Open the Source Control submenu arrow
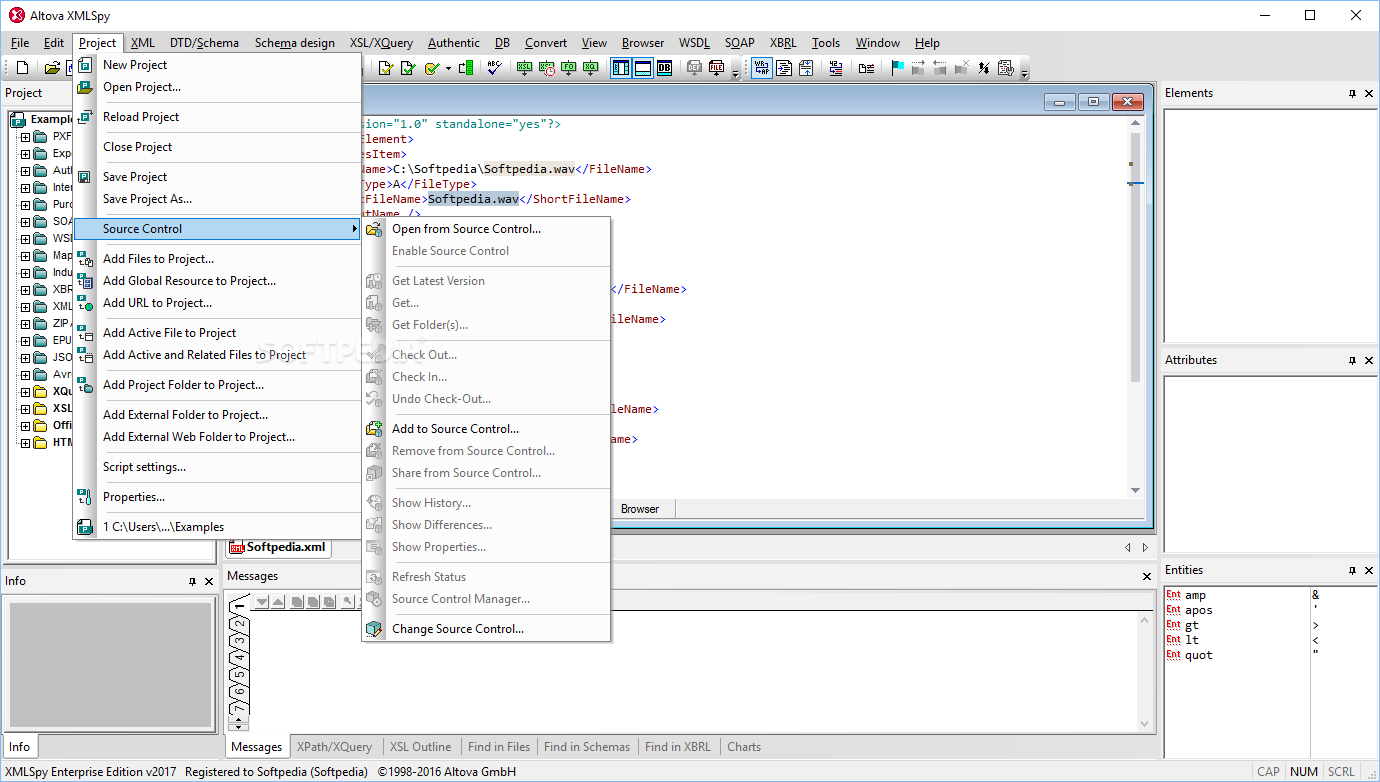Viewport: 1380px width, 782px height. pos(354,229)
